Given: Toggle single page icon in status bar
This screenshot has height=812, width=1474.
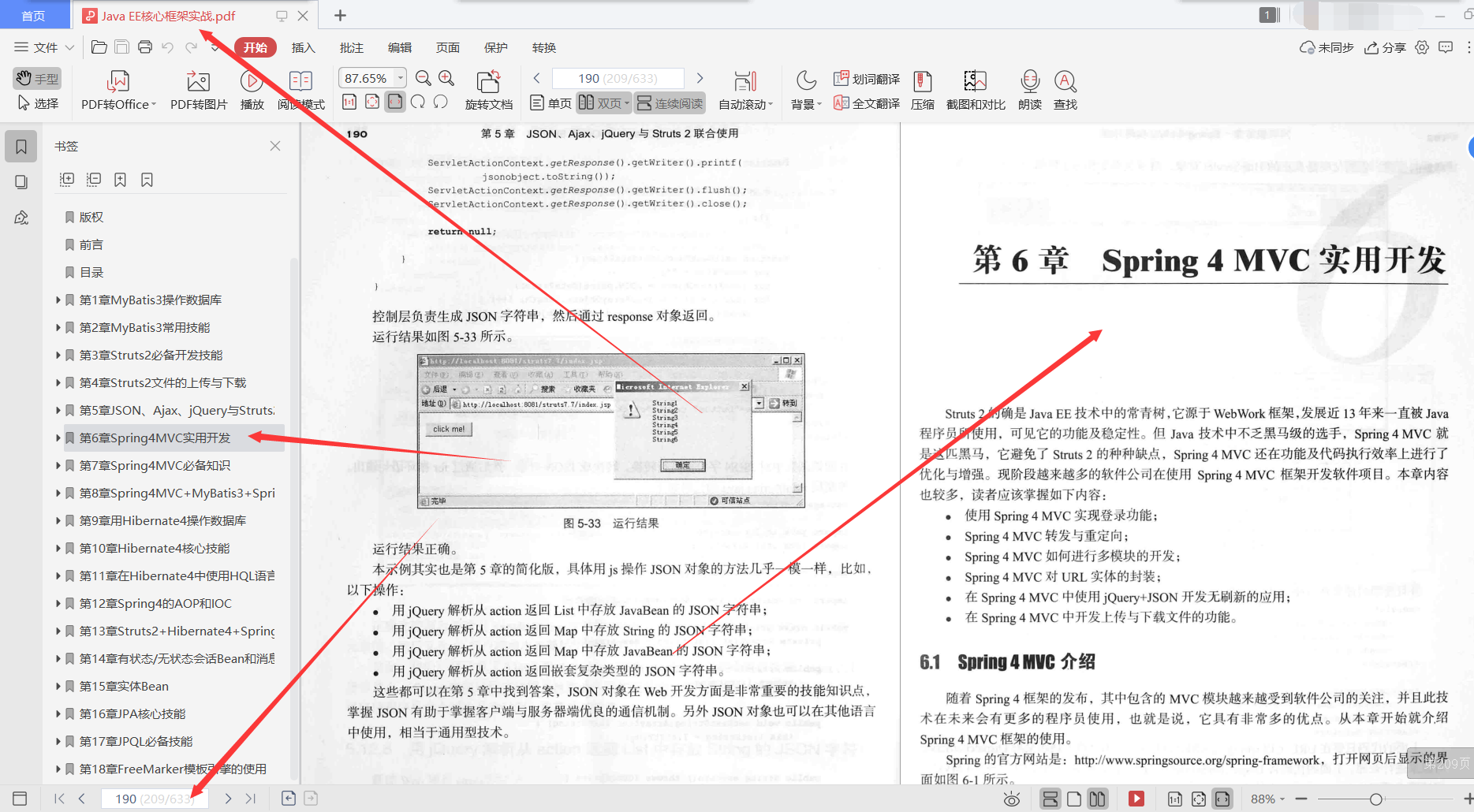Looking at the screenshot, I should coord(1074,799).
